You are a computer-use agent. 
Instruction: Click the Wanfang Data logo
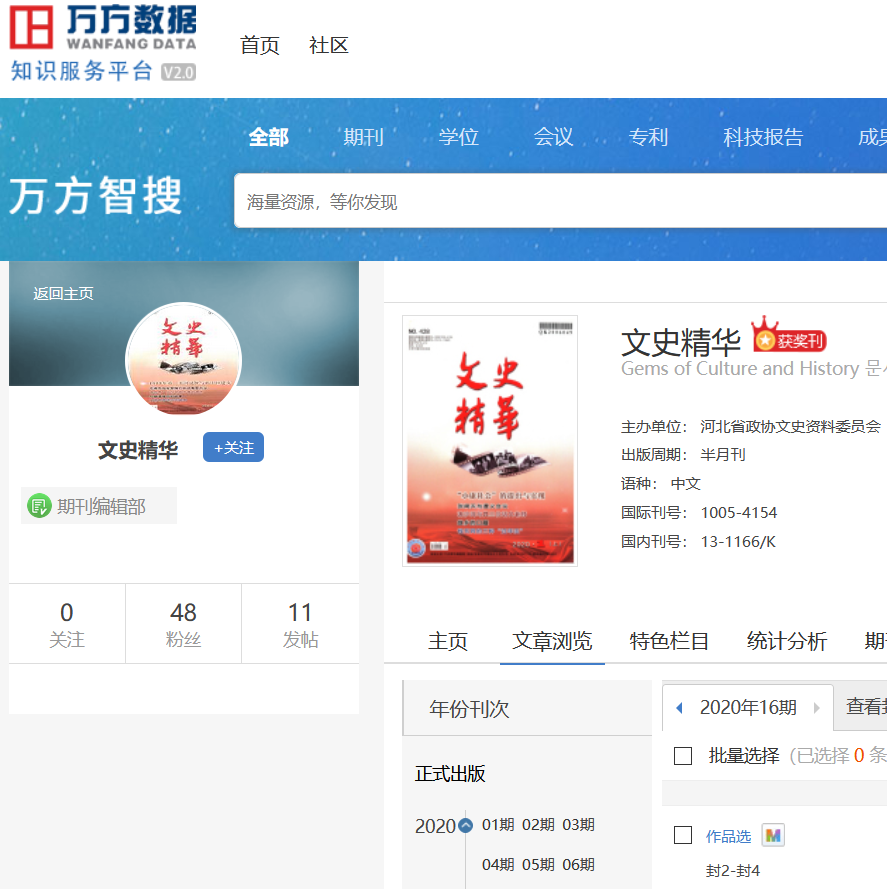(103, 43)
